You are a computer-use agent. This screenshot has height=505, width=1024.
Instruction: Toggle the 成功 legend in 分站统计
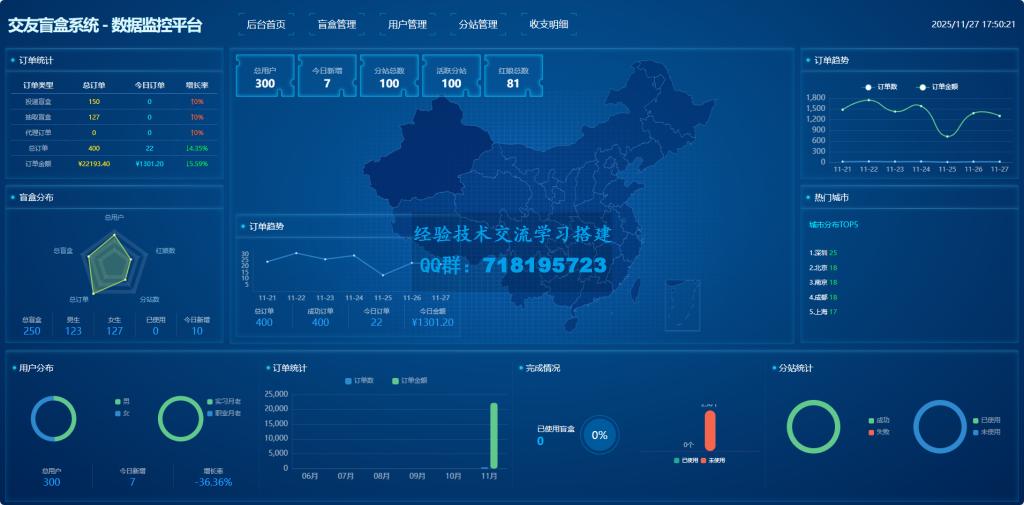click(x=879, y=421)
